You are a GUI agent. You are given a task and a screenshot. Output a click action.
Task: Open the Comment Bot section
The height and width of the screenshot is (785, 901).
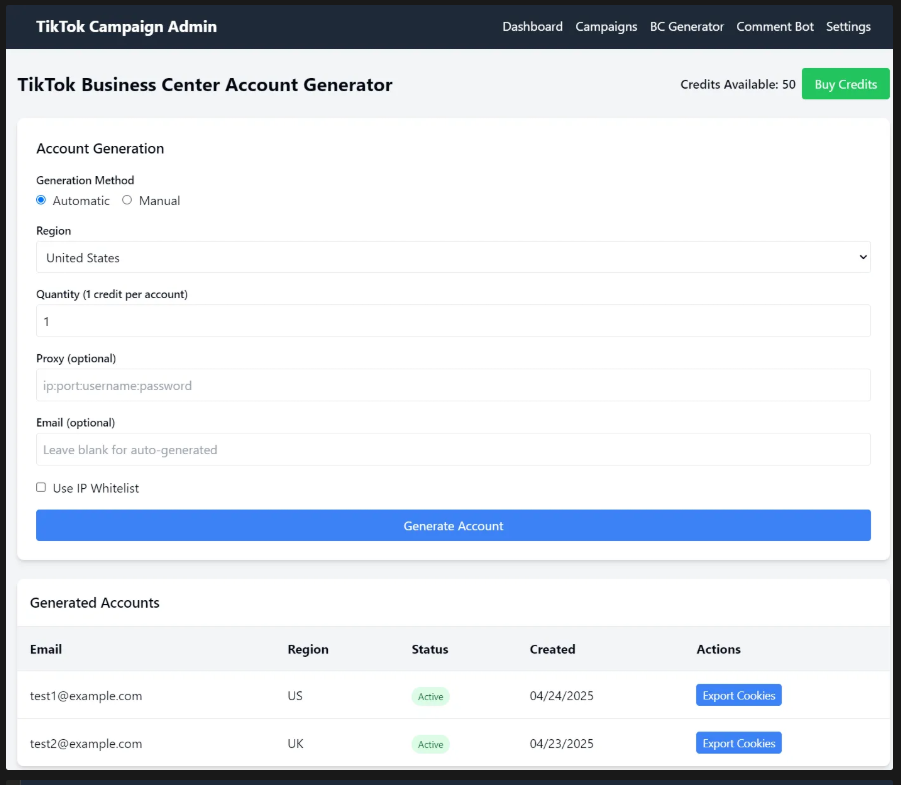pos(775,27)
